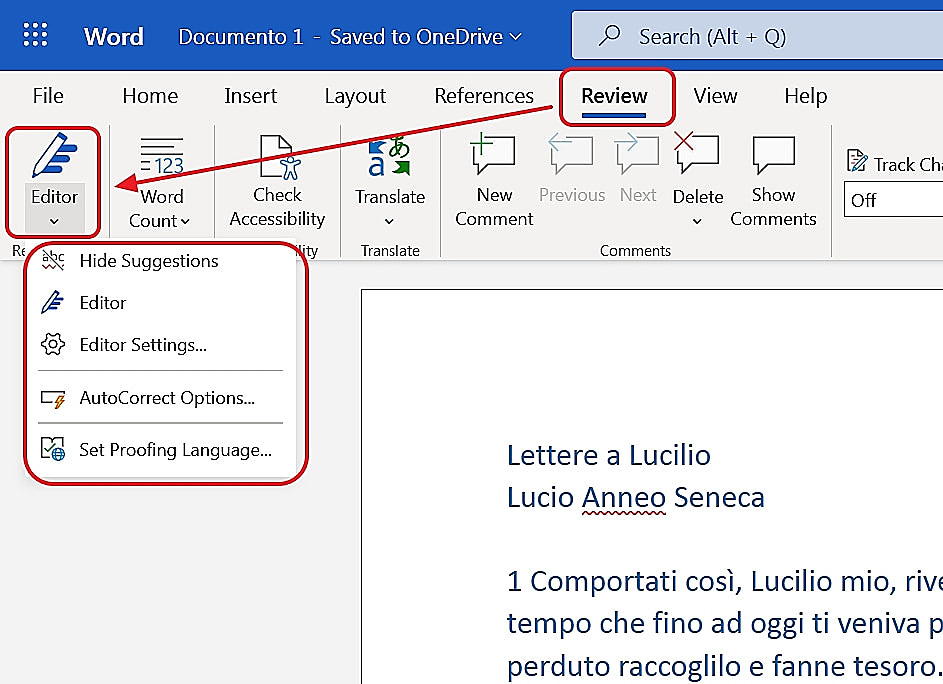Open the Help tab

tap(805, 96)
